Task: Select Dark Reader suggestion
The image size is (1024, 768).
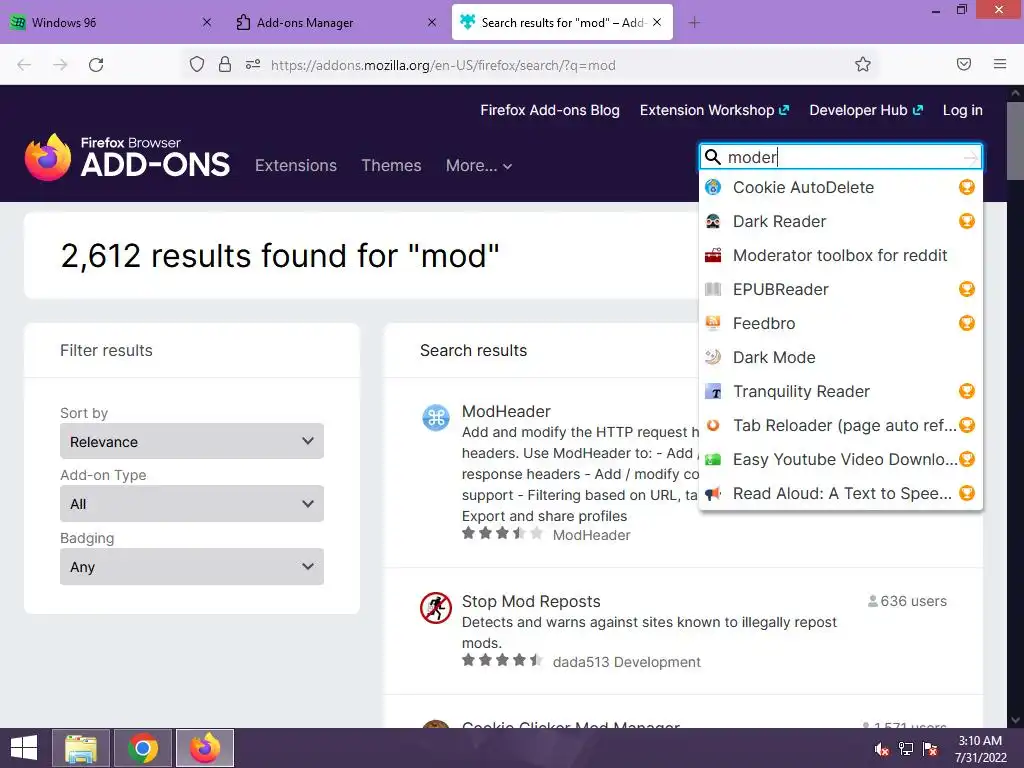Action: point(840,221)
